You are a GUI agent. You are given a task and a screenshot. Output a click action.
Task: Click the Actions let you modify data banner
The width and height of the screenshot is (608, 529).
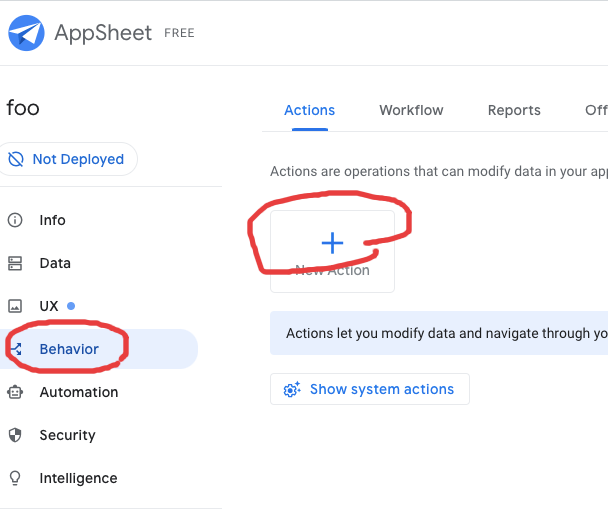click(x=439, y=333)
